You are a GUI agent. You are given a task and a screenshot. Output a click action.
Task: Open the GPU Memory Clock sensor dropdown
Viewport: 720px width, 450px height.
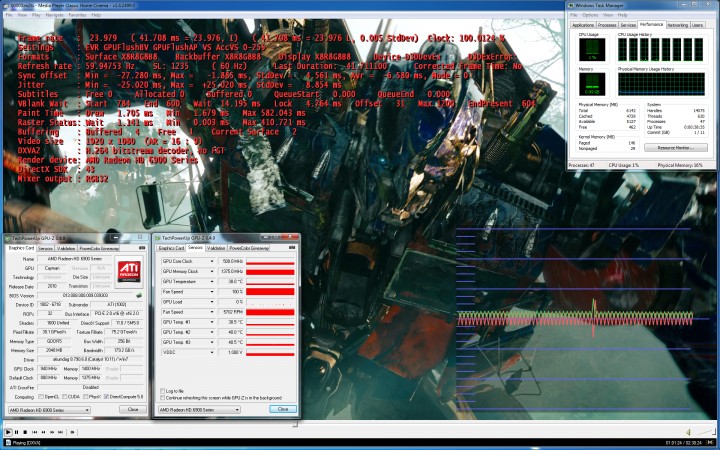pos(212,271)
